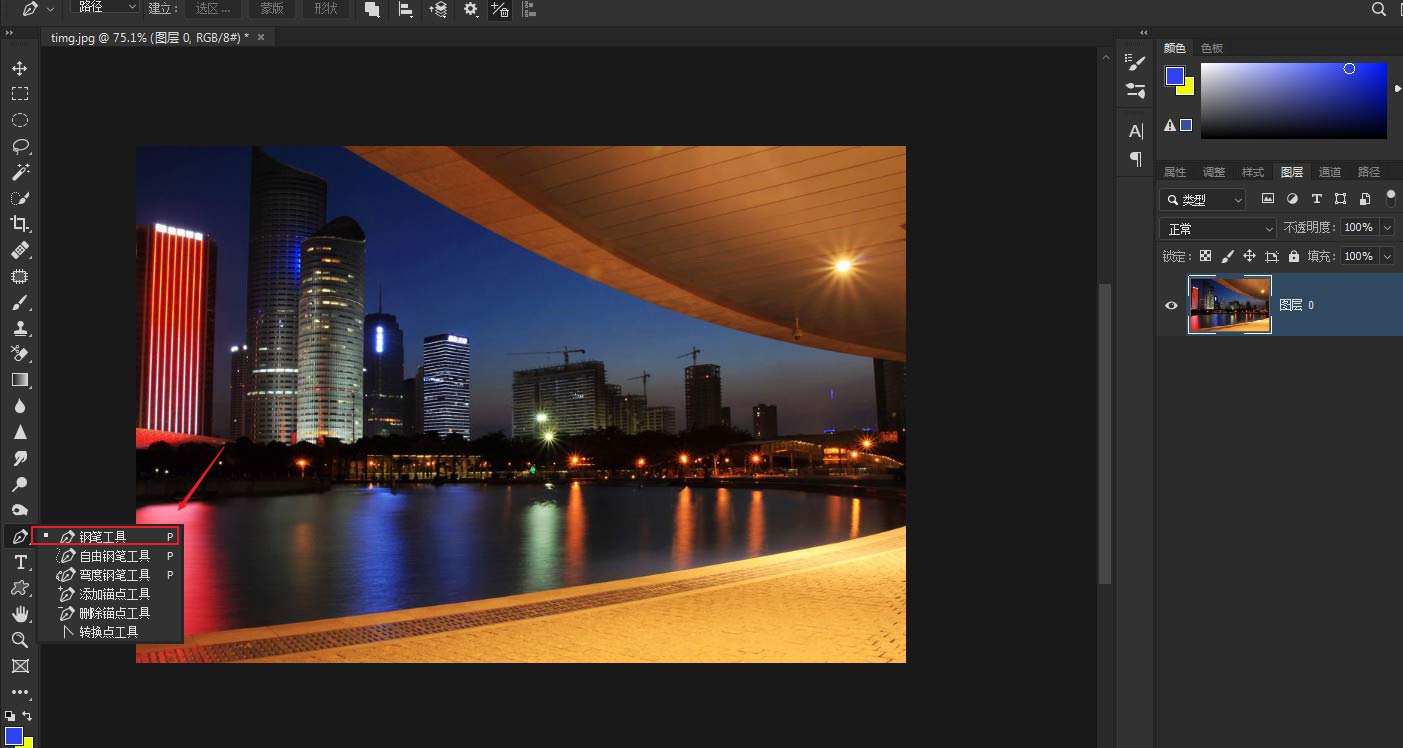The image size is (1403, 748).
Task: Switch to the 路径 panel tab
Action: click(1369, 172)
